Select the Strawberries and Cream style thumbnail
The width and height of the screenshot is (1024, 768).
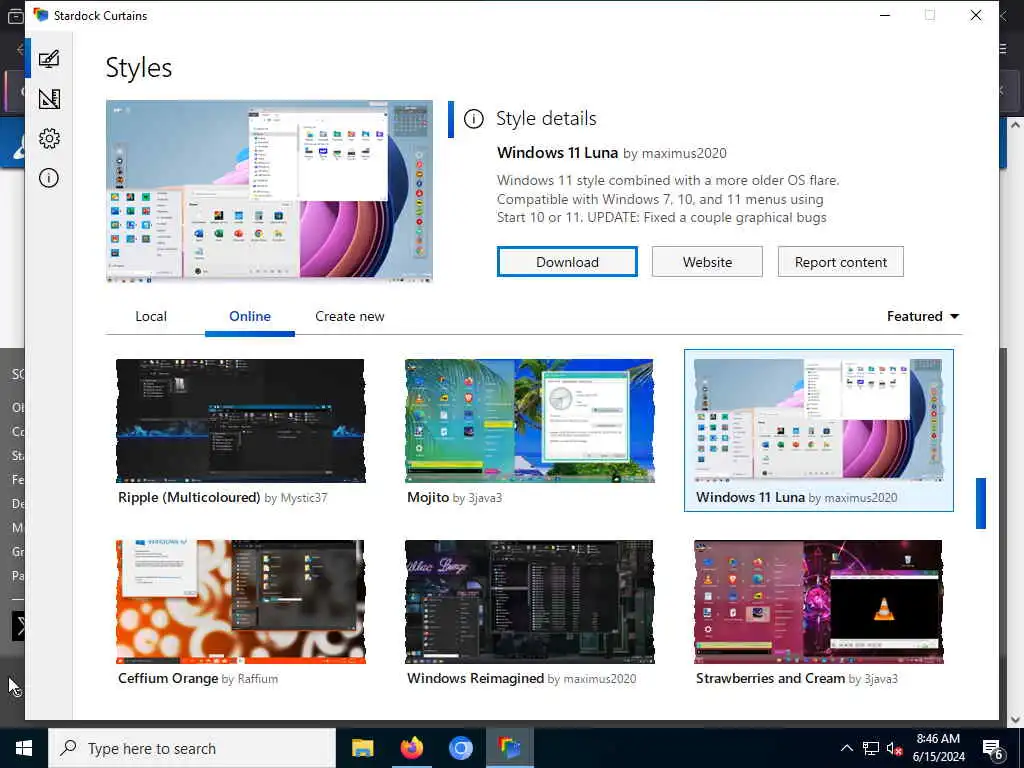818,601
